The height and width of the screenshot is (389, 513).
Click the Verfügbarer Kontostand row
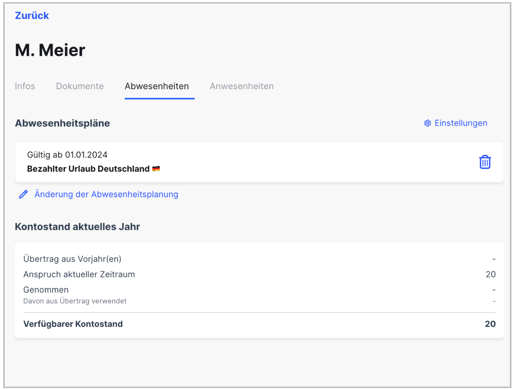[259, 324]
